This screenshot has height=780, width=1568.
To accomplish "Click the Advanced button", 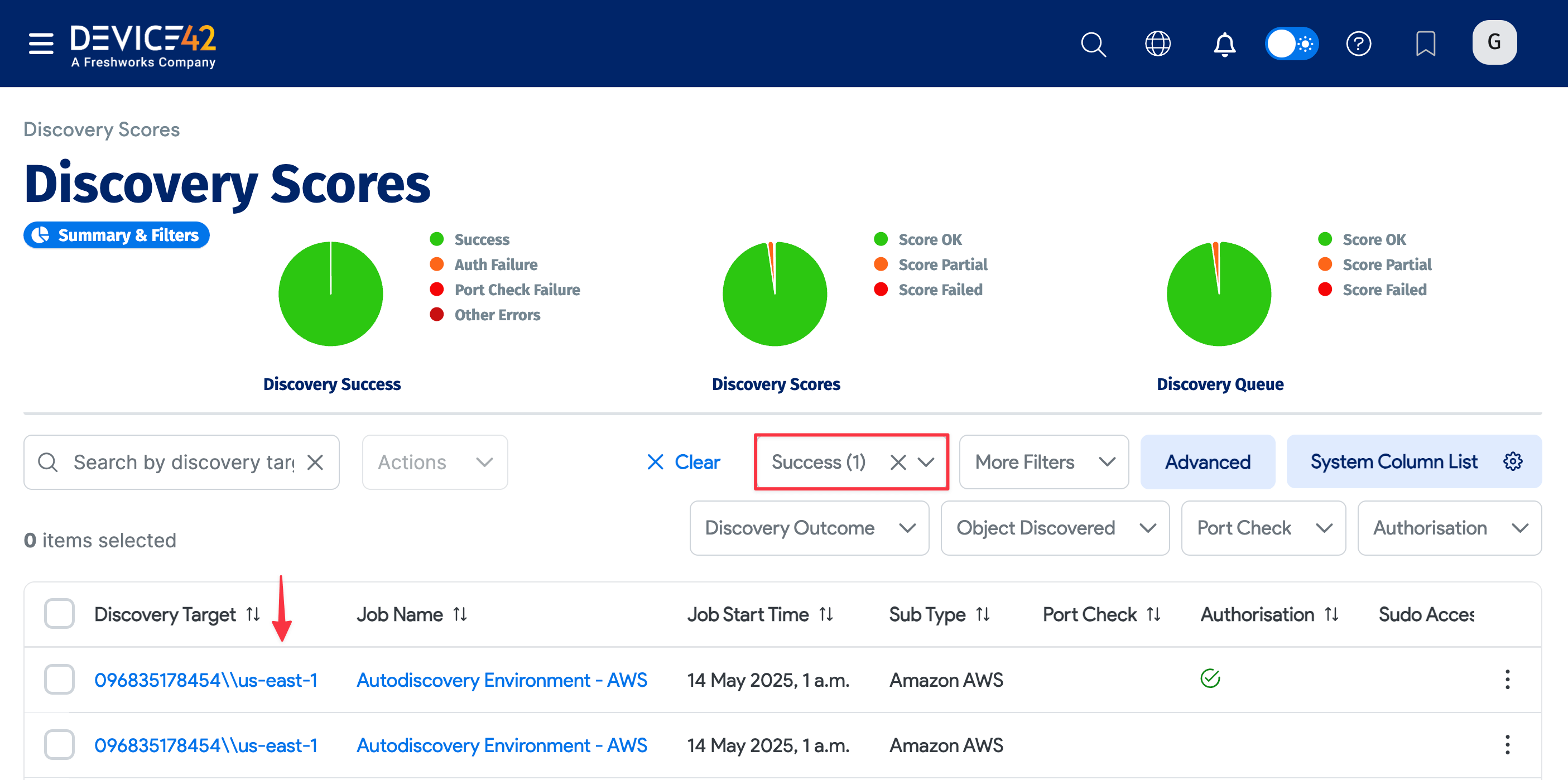I will [x=1207, y=462].
